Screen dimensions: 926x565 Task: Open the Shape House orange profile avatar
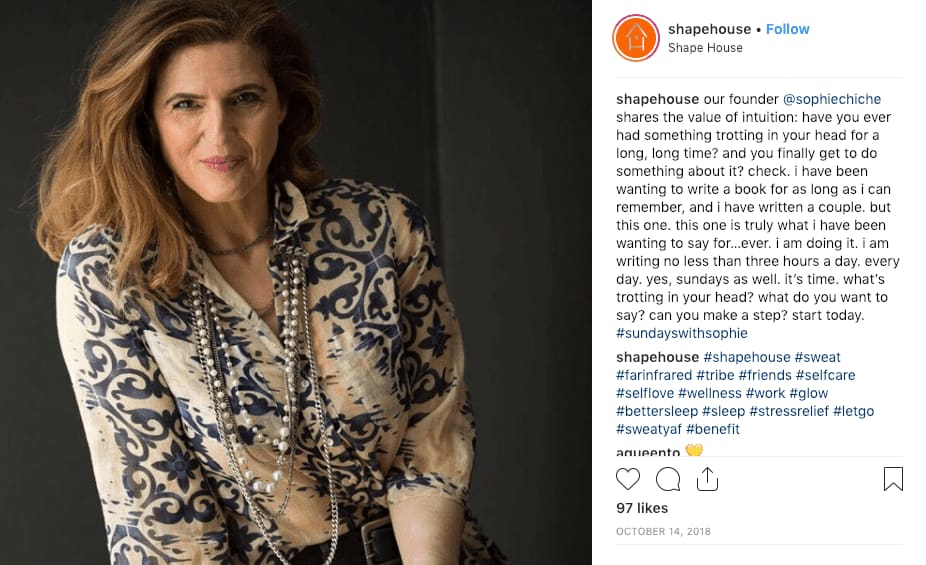coord(636,38)
